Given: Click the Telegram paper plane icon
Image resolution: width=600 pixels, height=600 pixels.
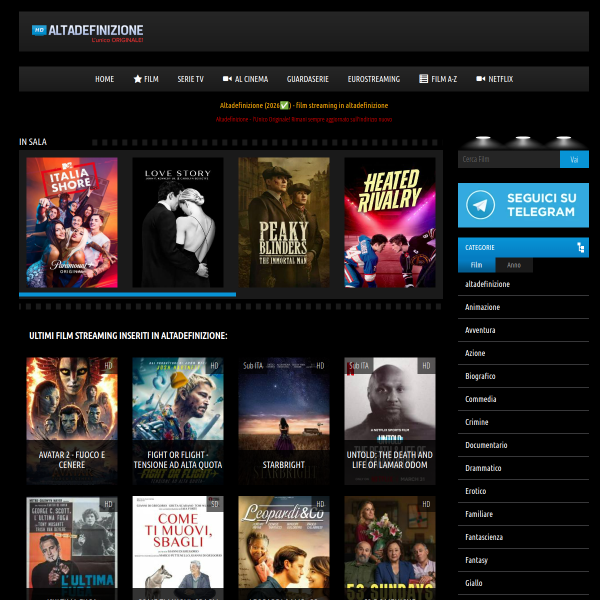Looking at the screenshot, I should coord(483,205).
